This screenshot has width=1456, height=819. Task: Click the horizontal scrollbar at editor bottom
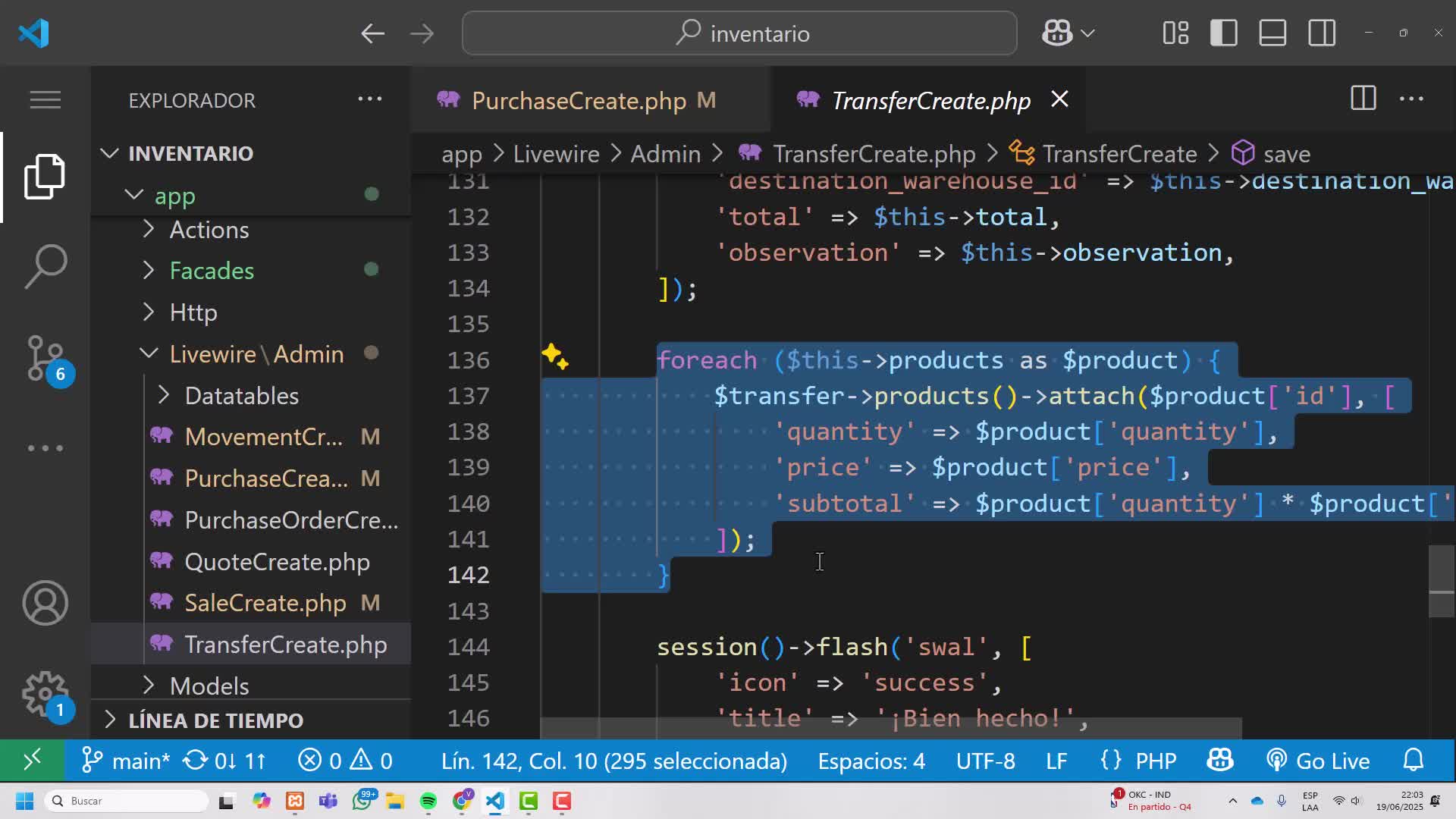[x=890, y=728]
